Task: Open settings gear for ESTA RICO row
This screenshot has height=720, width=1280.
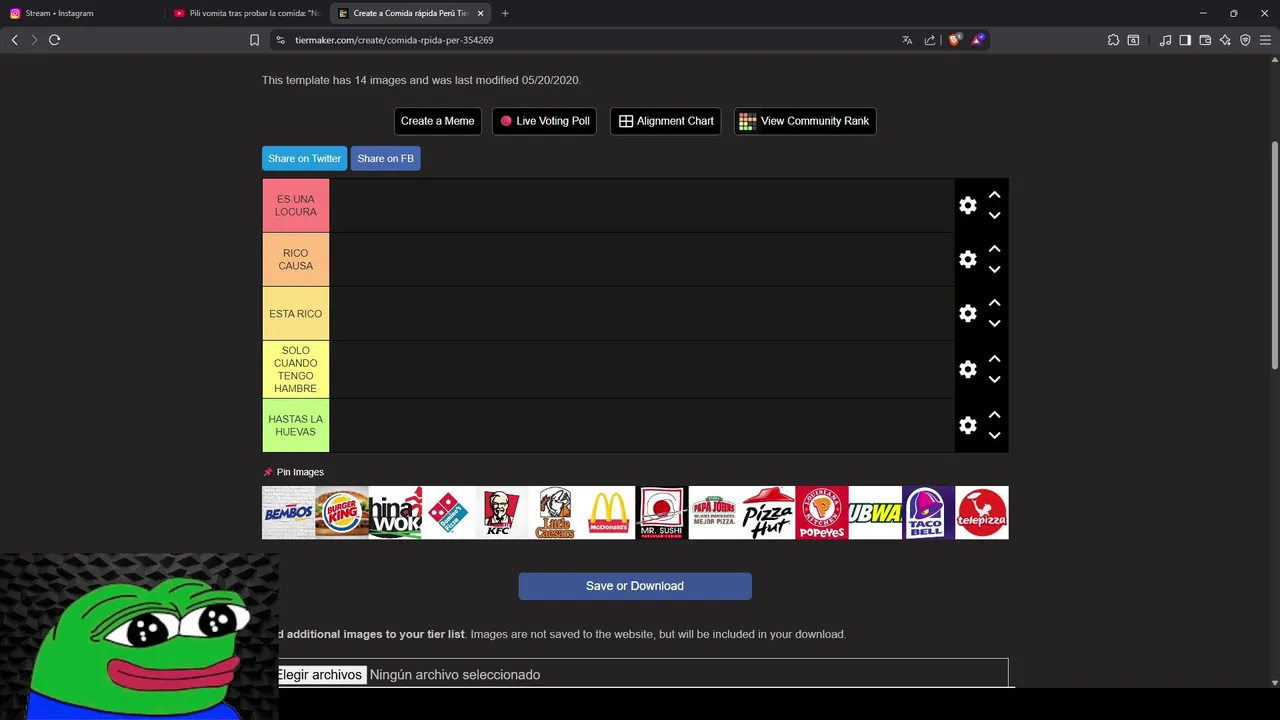Action: [967, 313]
